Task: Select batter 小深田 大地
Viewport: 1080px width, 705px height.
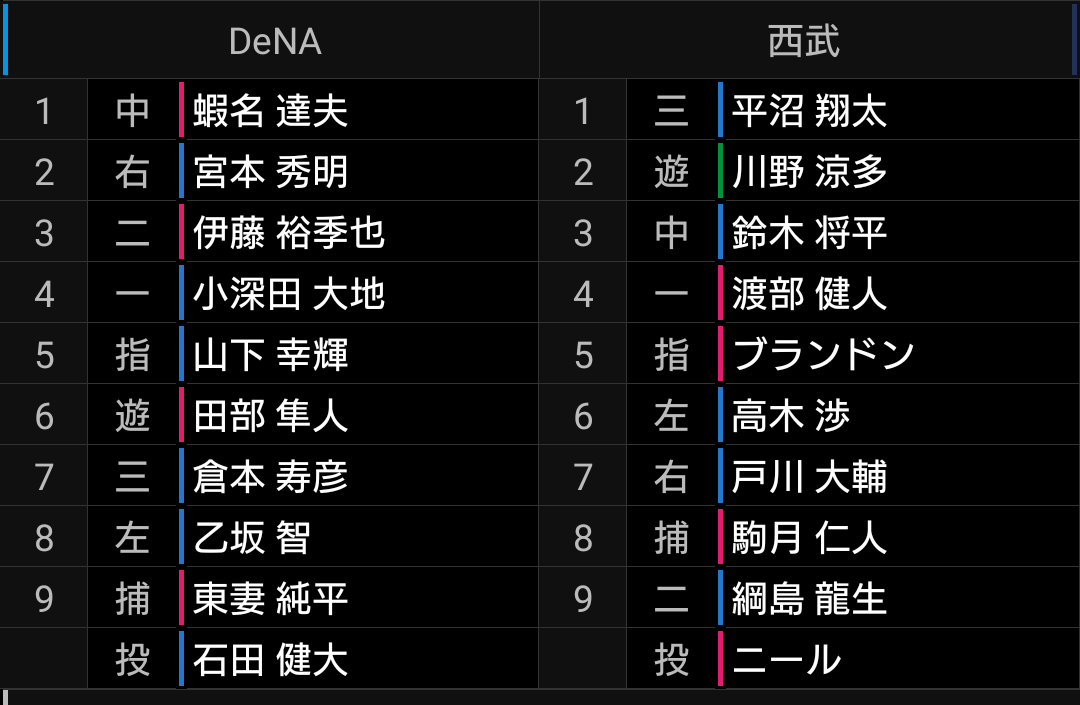Action: (x=289, y=294)
